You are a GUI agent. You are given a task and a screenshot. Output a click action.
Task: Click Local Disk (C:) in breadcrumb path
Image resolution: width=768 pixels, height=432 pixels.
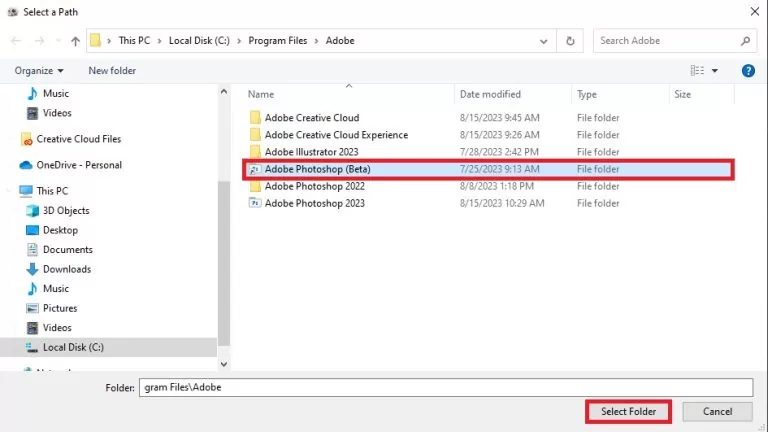[x=200, y=41]
